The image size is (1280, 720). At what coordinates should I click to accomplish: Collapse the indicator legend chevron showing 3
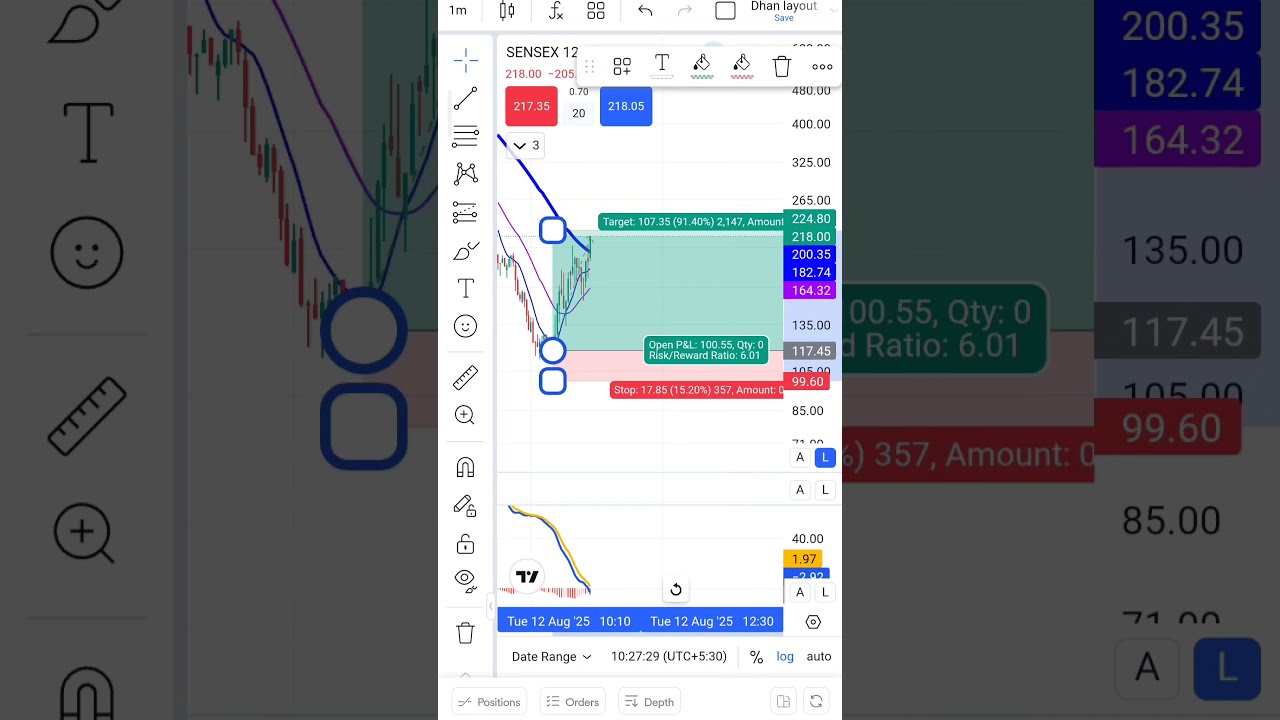526,146
